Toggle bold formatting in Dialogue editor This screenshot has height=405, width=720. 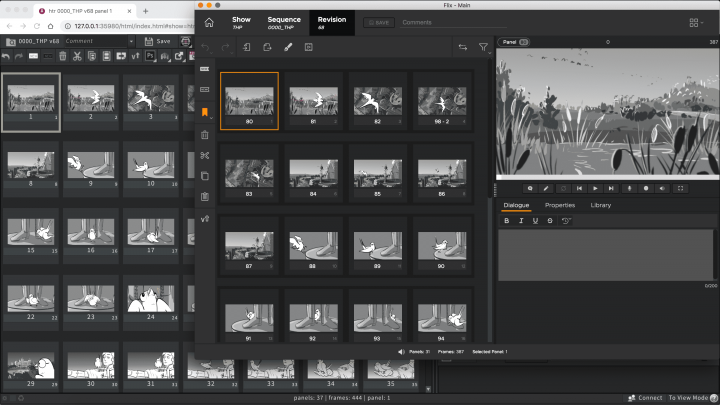(507, 221)
